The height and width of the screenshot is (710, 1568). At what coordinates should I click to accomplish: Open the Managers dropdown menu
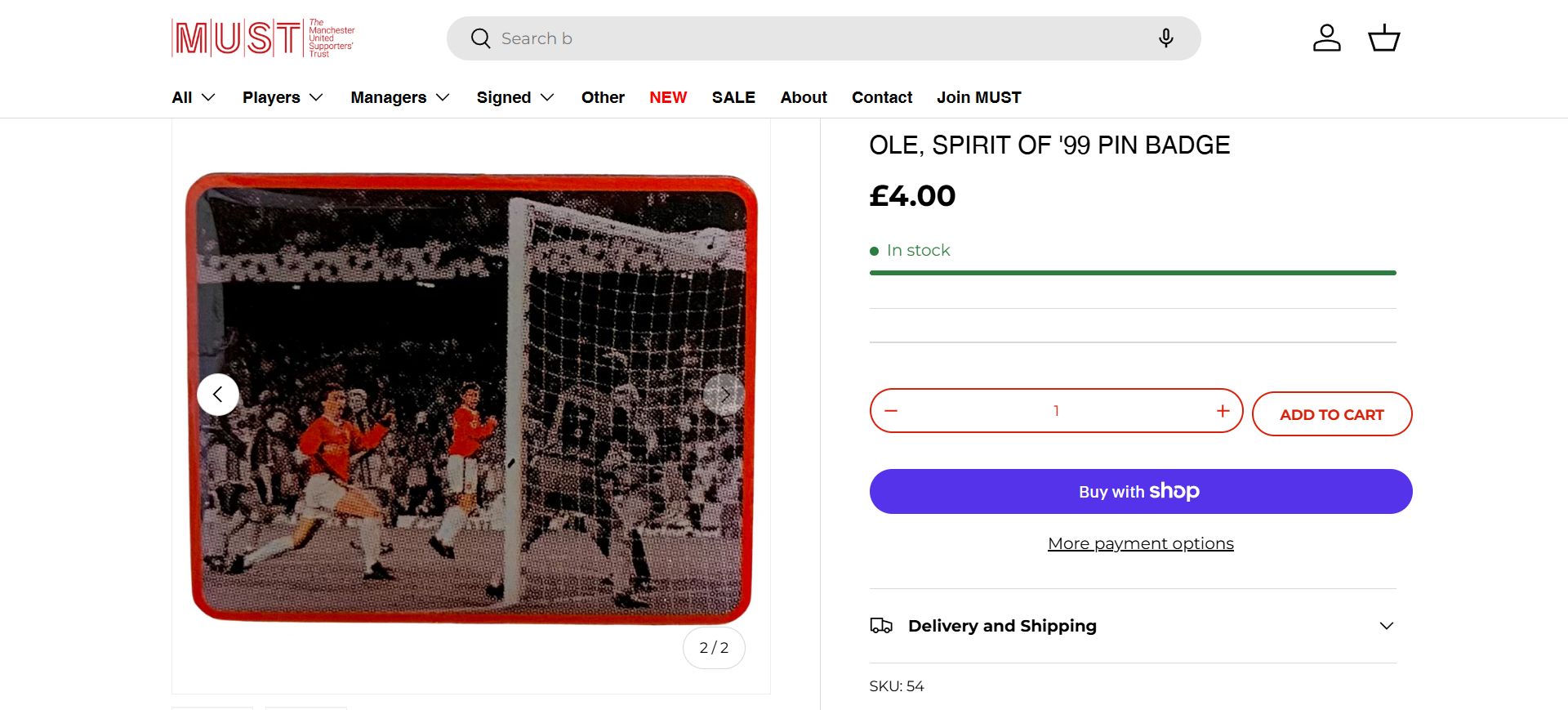click(x=400, y=97)
